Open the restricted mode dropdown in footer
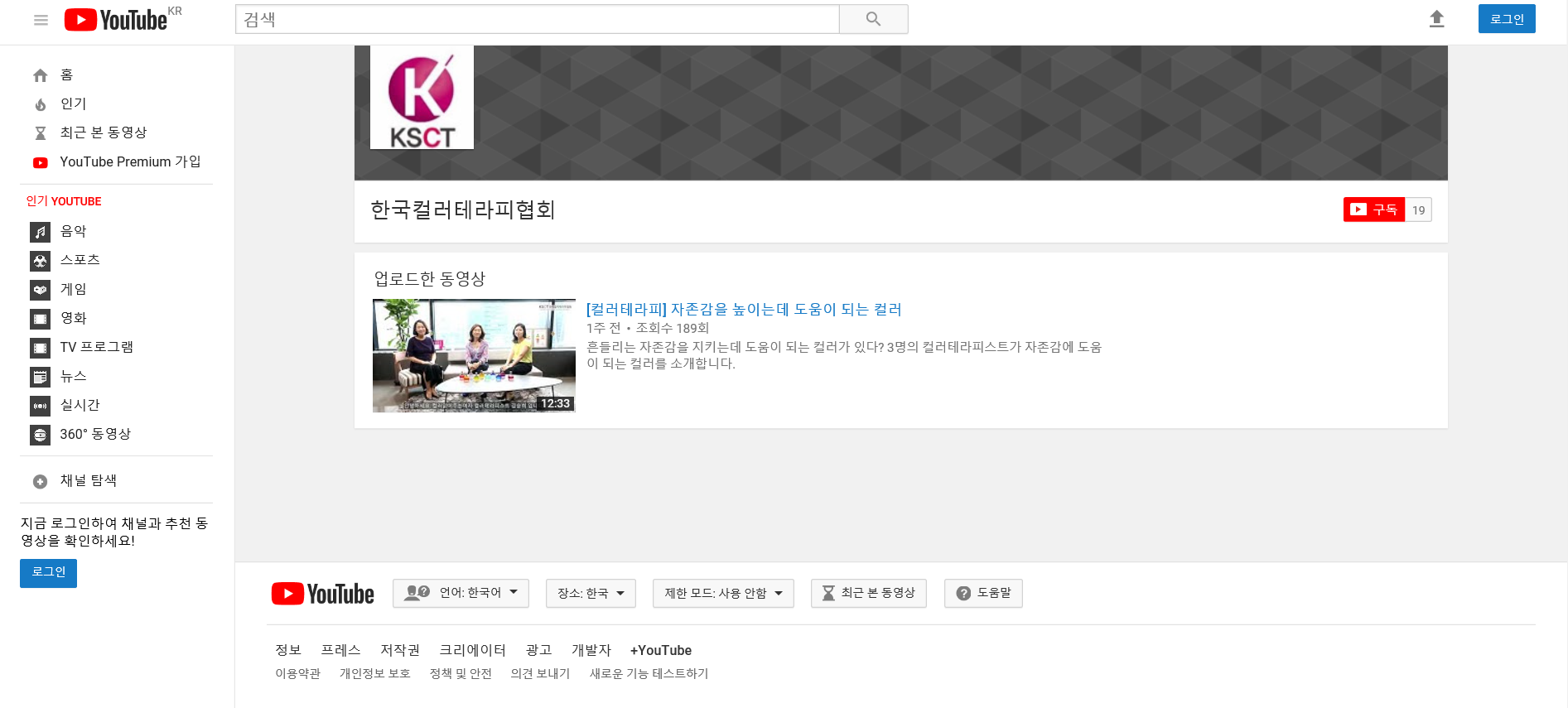The width and height of the screenshot is (1568, 708). pos(723,593)
